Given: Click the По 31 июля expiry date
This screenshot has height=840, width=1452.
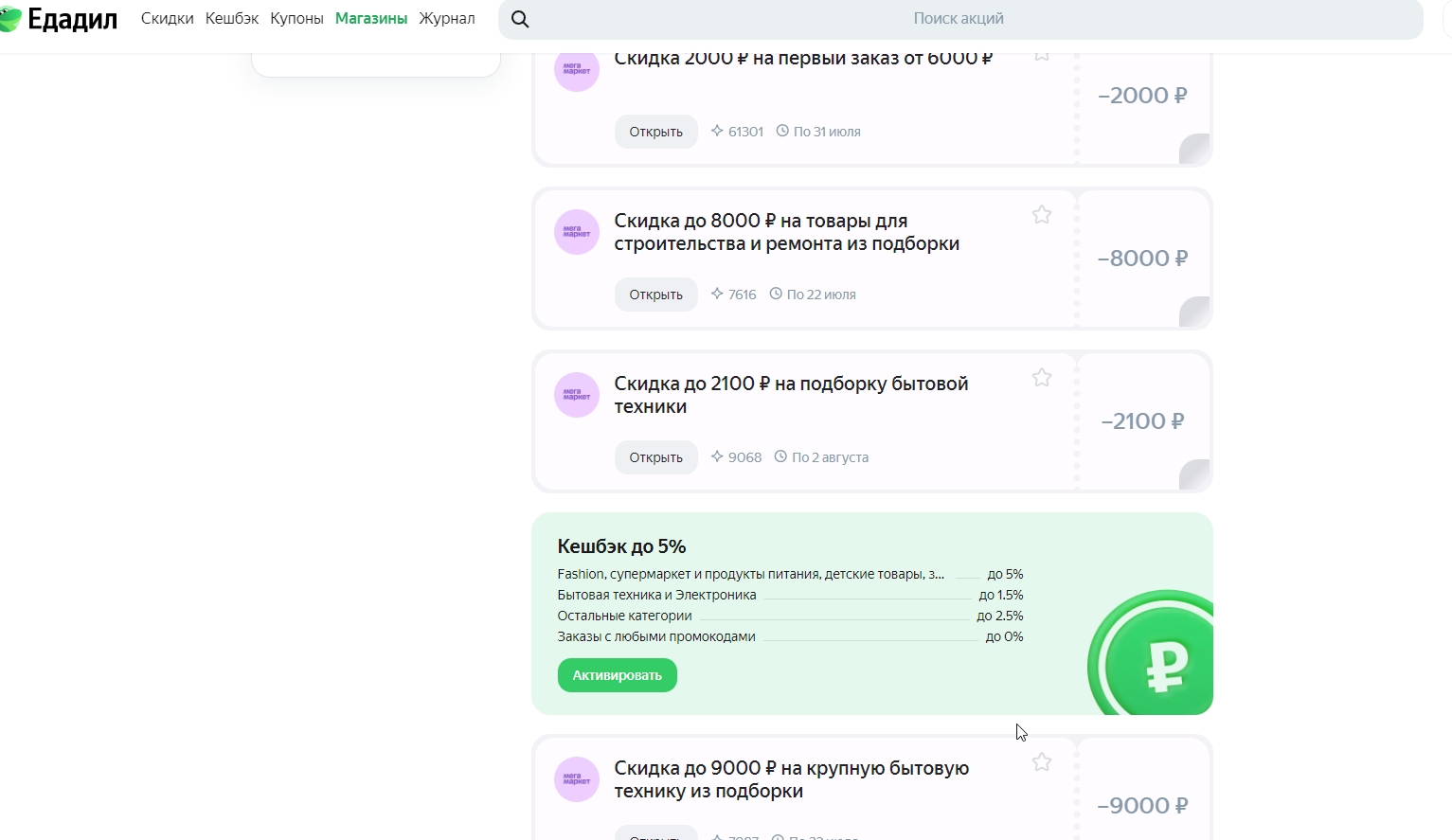Looking at the screenshot, I should 827,132.
